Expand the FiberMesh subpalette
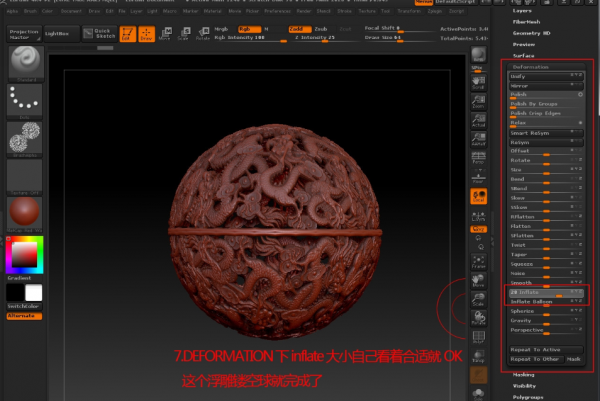Viewport: 600px width, 401px height. [526, 22]
